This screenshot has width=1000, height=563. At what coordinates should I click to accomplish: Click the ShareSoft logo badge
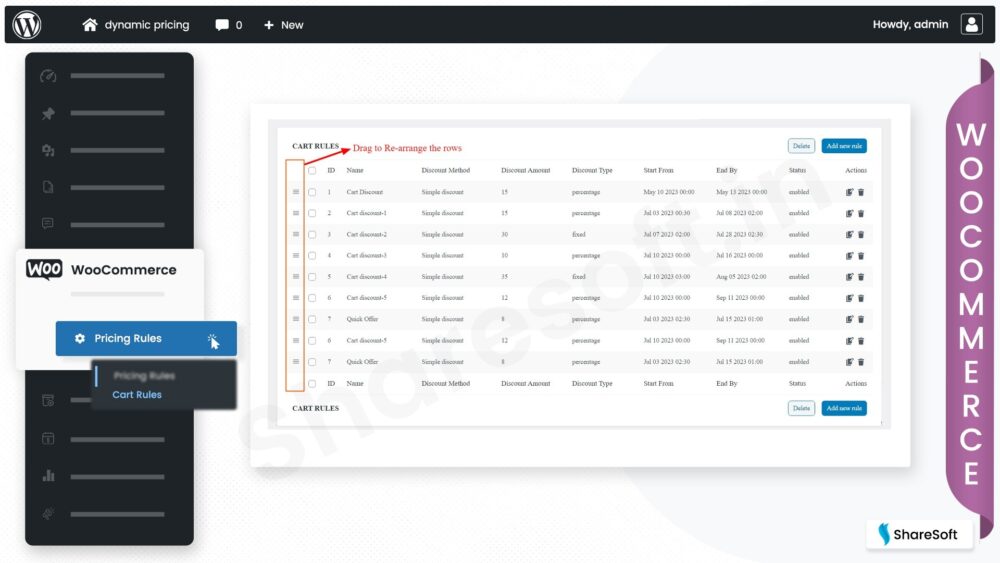point(919,534)
